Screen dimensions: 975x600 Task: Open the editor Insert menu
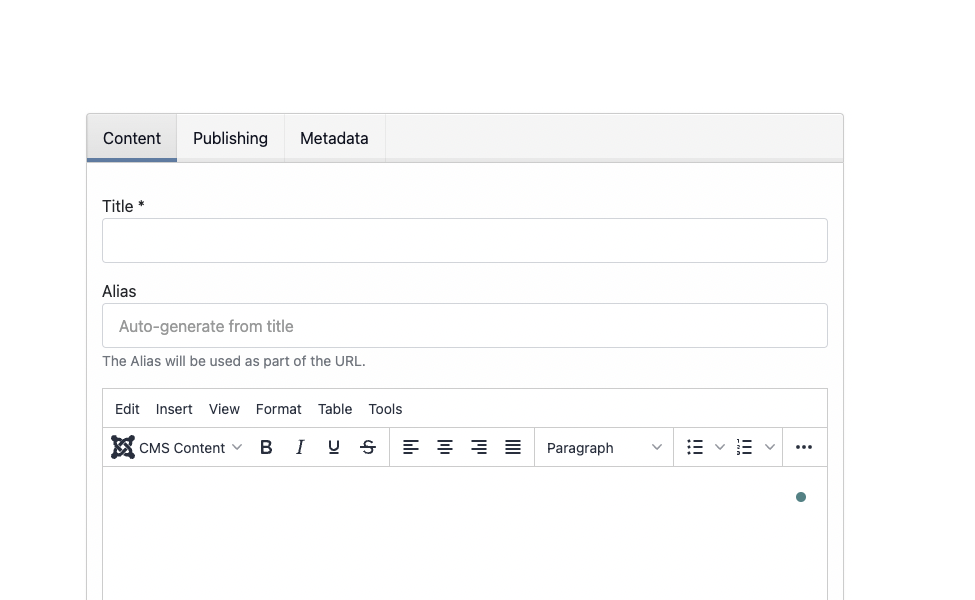click(174, 409)
